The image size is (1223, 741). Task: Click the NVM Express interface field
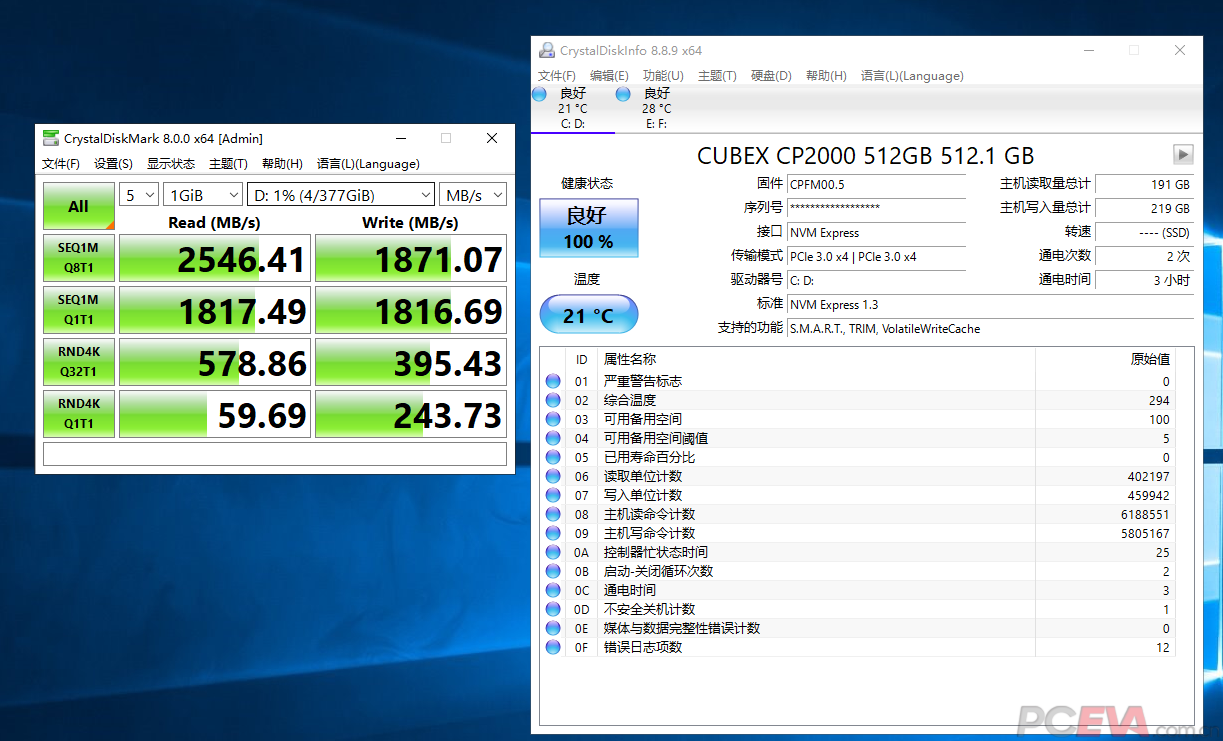pyautogui.click(x=876, y=233)
